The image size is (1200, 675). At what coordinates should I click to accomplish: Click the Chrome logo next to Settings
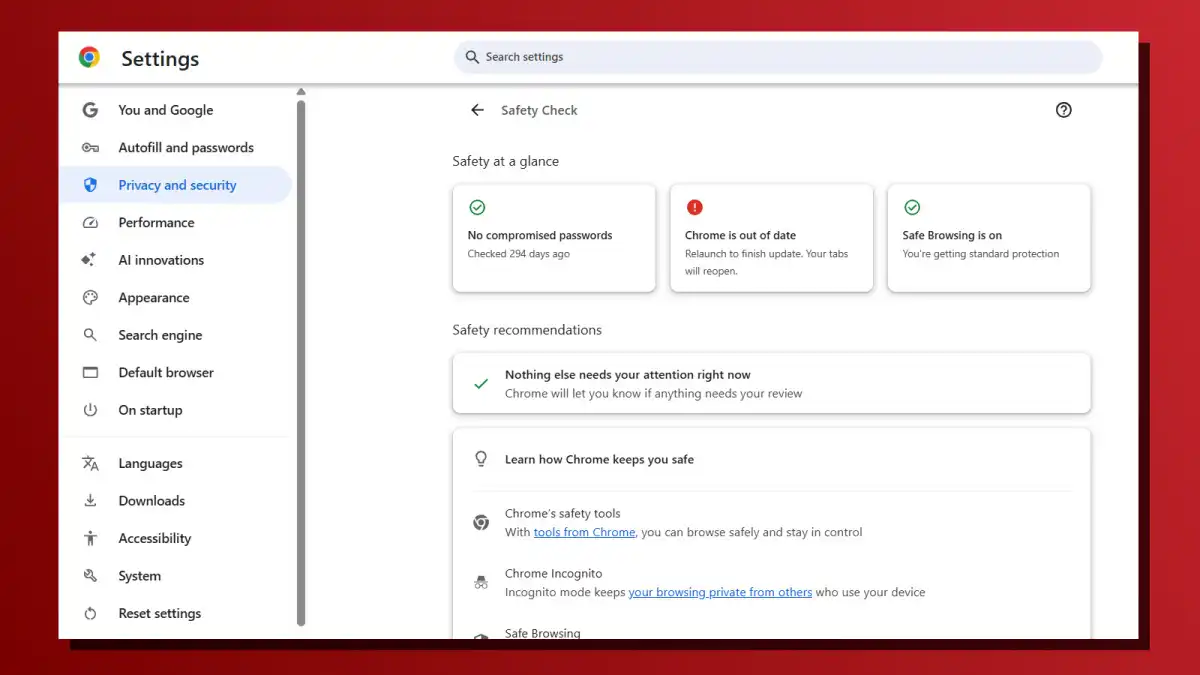(x=89, y=58)
